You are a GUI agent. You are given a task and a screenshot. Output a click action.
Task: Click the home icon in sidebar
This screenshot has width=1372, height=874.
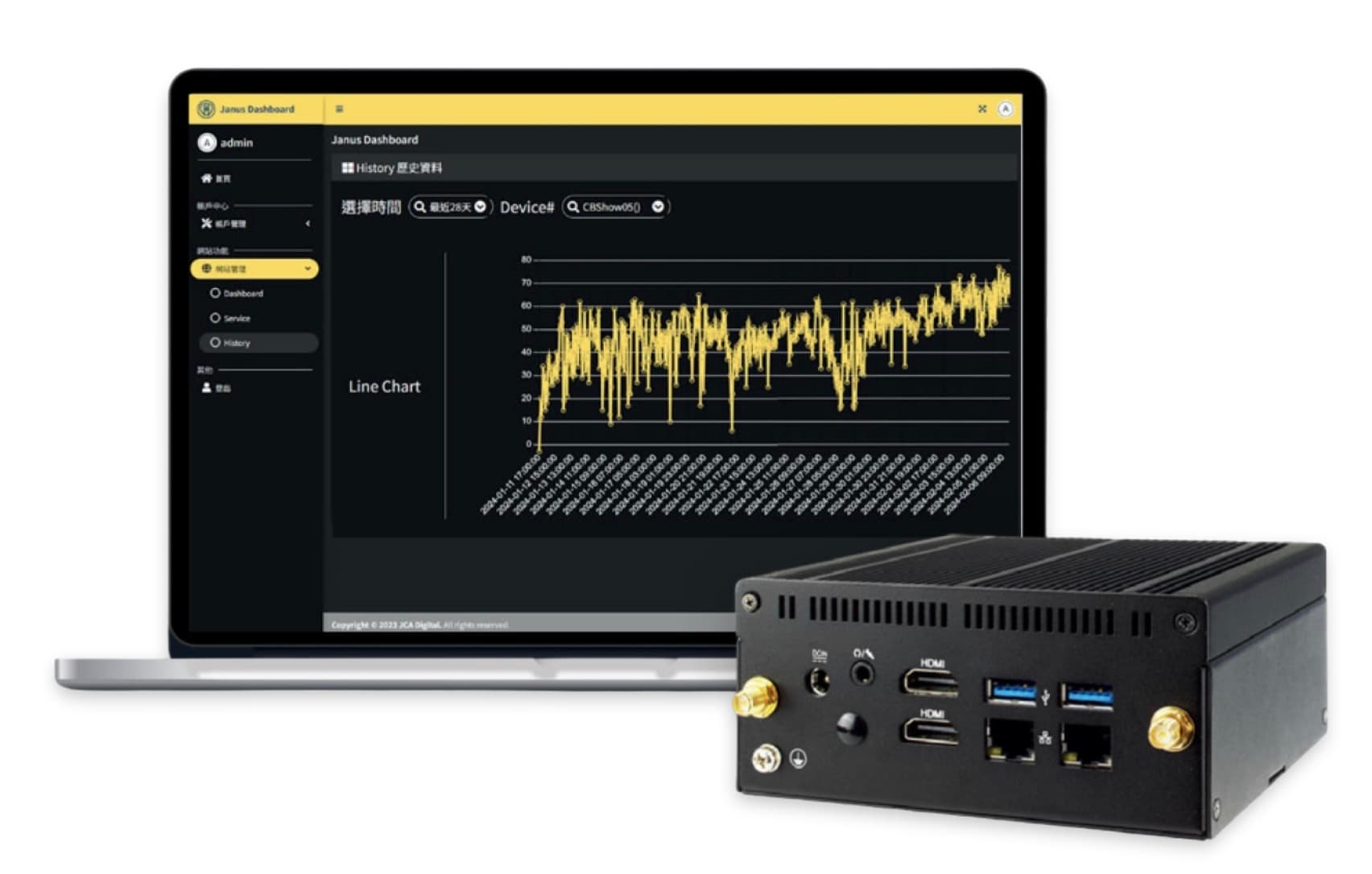(x=207, y=178)
